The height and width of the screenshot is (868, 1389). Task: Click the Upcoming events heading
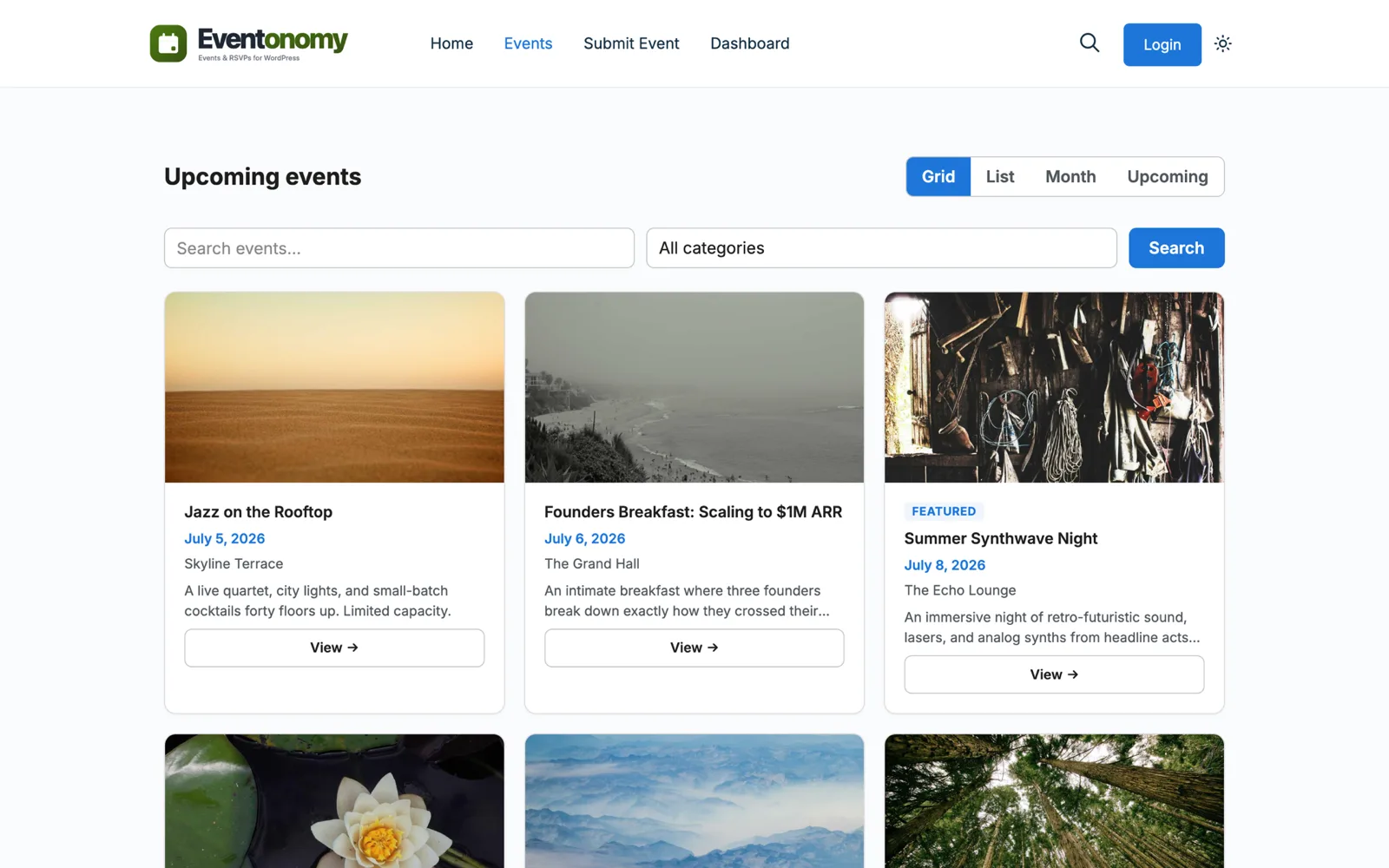(x=262, y=176)
